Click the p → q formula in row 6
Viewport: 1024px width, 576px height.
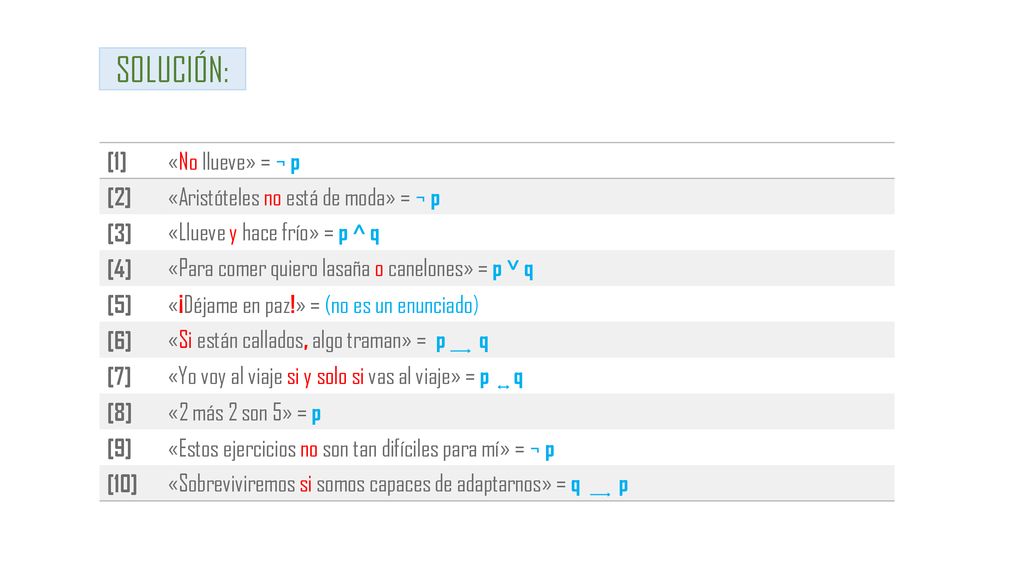click(x=462, y=342)
